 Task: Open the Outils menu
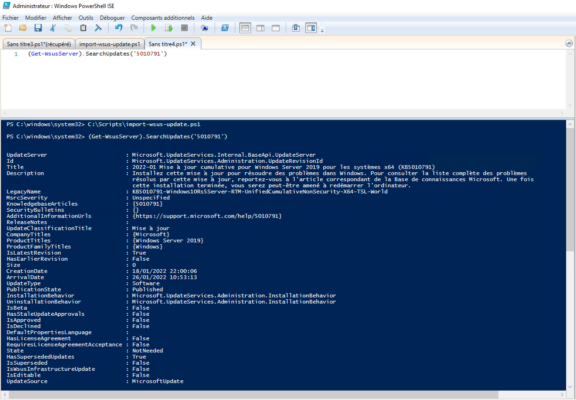coord(86,18)
